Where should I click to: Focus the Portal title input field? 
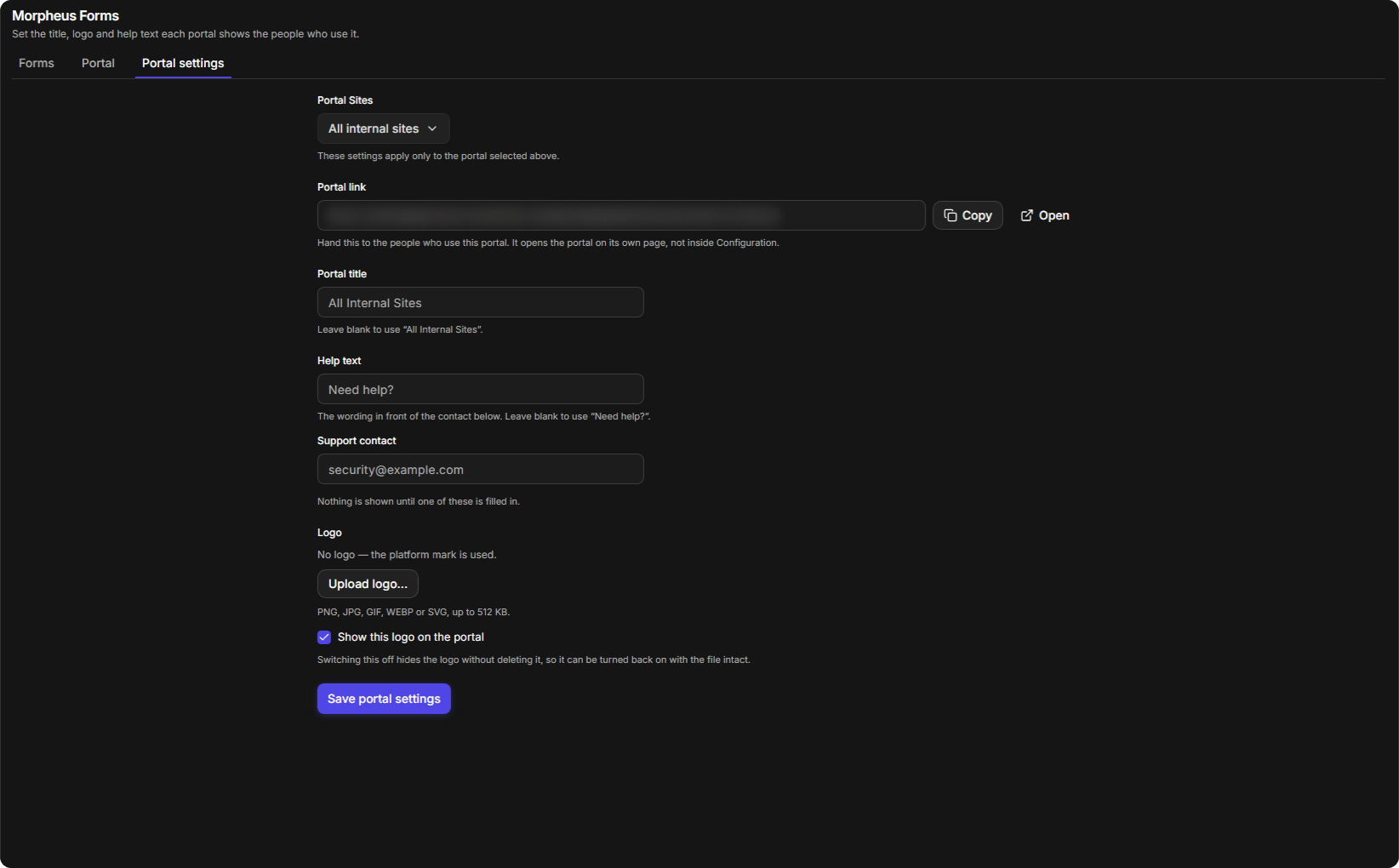pos(481,302)
